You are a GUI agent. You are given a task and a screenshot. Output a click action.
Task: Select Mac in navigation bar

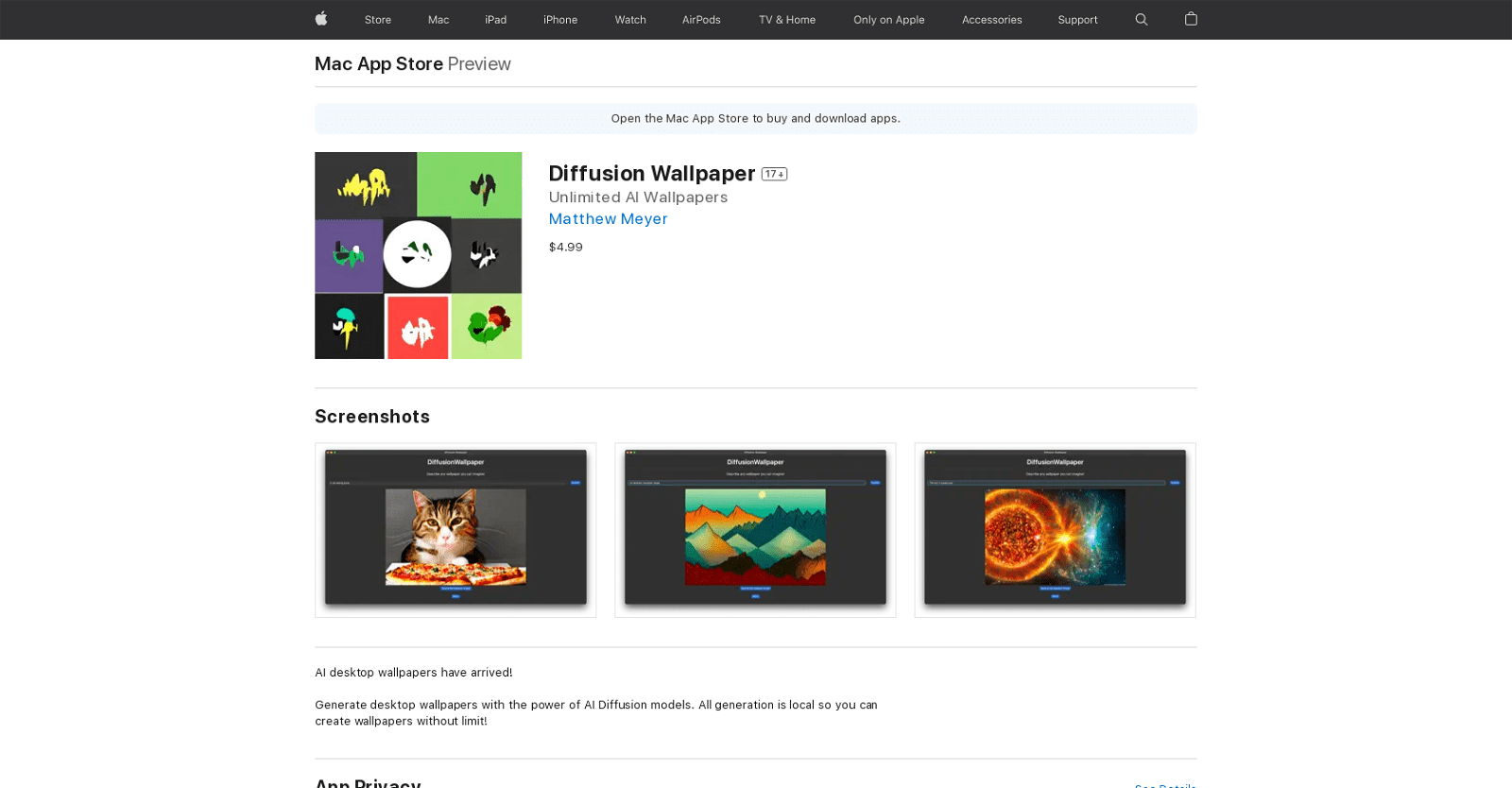[x=438, y=20]
